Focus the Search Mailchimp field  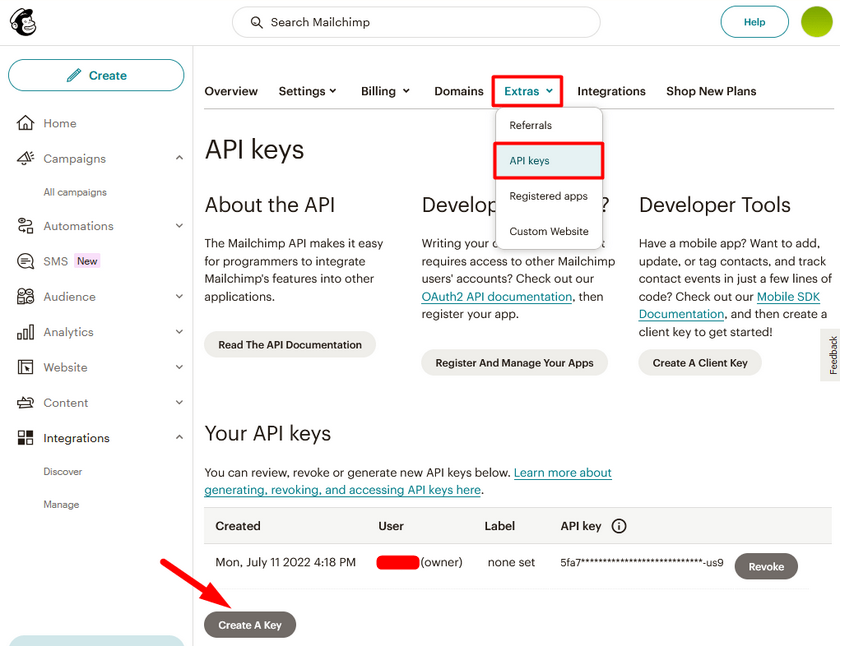[x=416, y=22]
